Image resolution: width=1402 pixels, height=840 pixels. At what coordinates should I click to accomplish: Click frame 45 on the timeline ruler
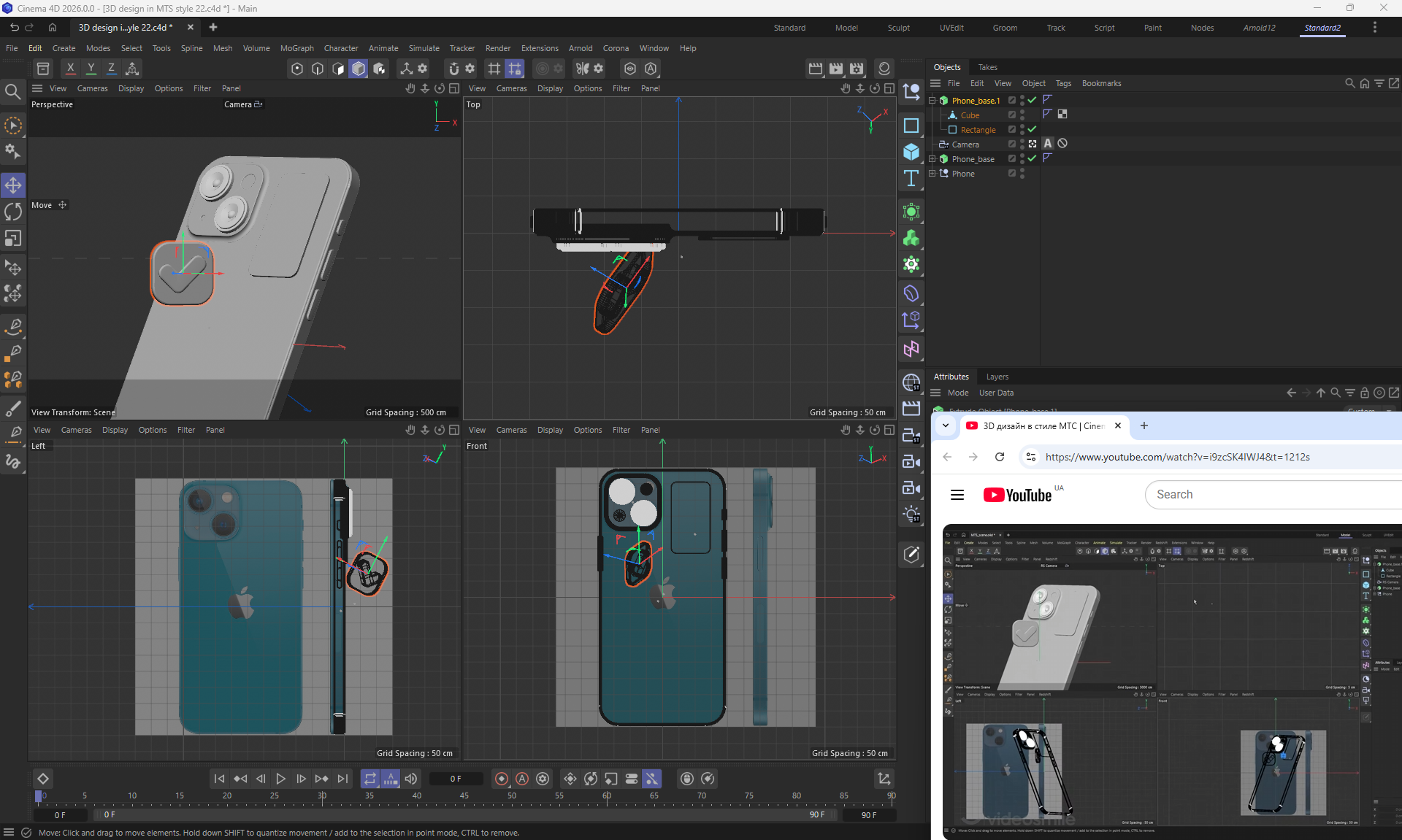click(x=464, y=795)
